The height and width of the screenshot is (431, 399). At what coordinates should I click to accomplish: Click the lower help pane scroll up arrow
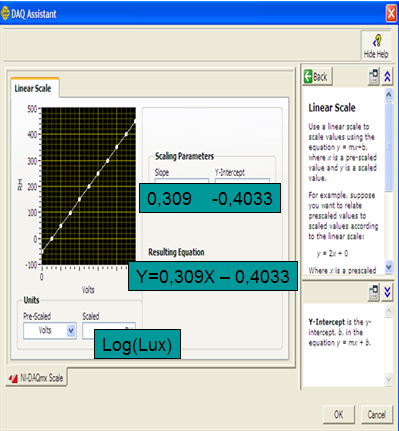point(389,311)
